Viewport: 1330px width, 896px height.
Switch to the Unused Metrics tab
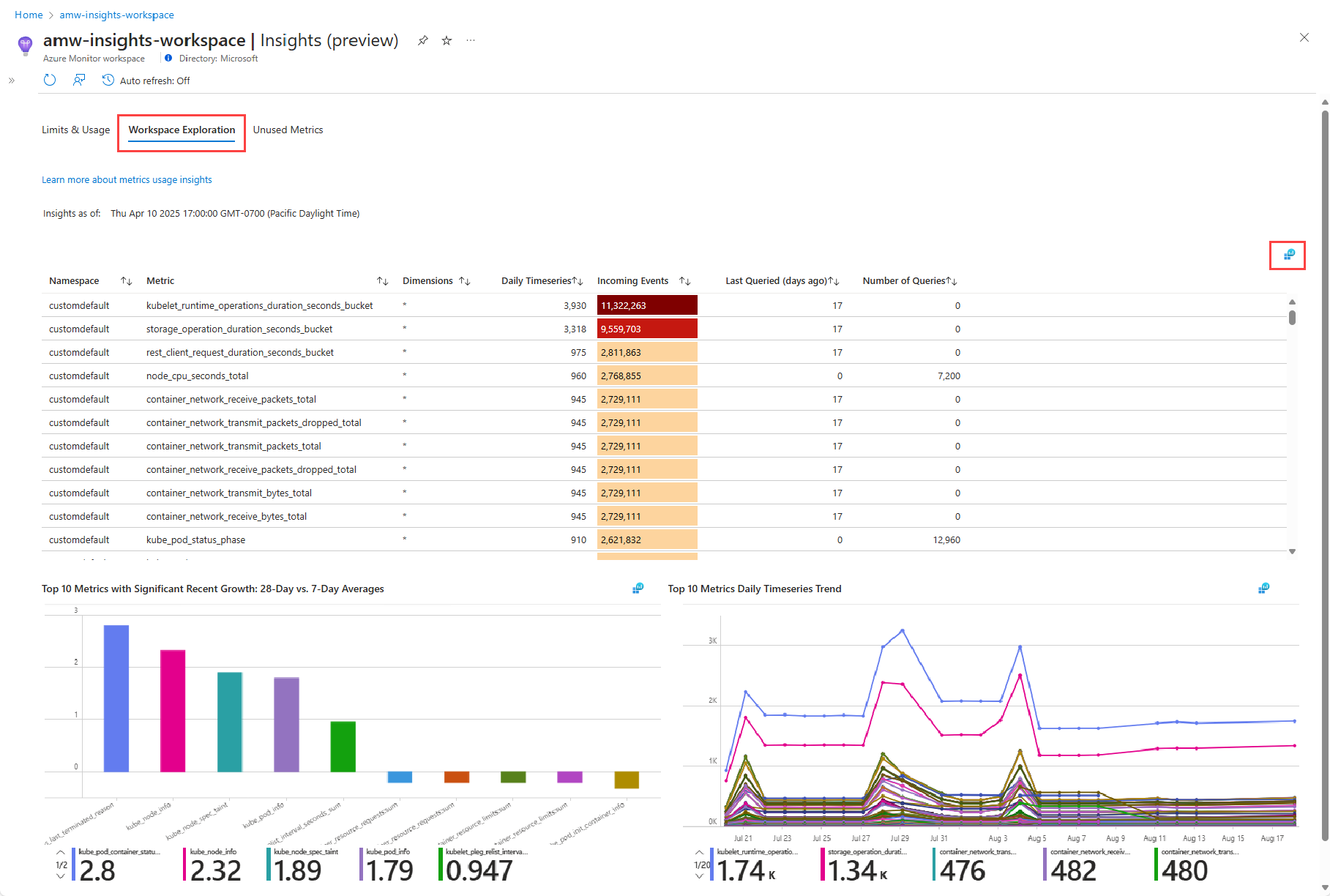click(x=288, y=130)
